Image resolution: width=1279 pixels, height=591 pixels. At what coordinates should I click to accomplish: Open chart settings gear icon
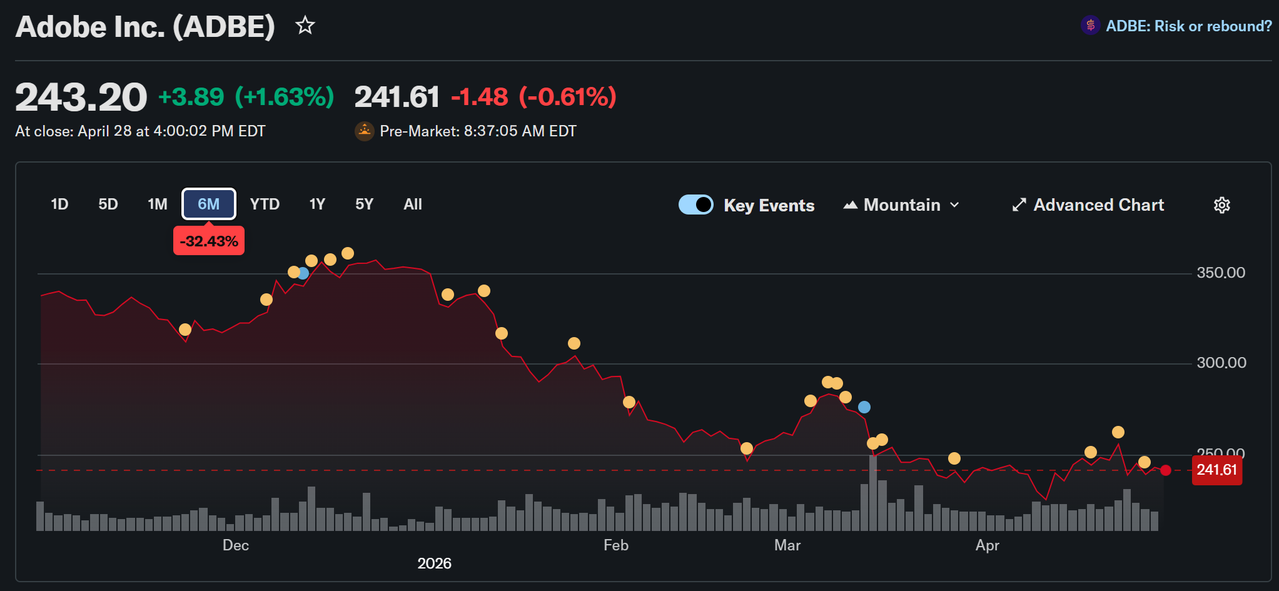1222,205
